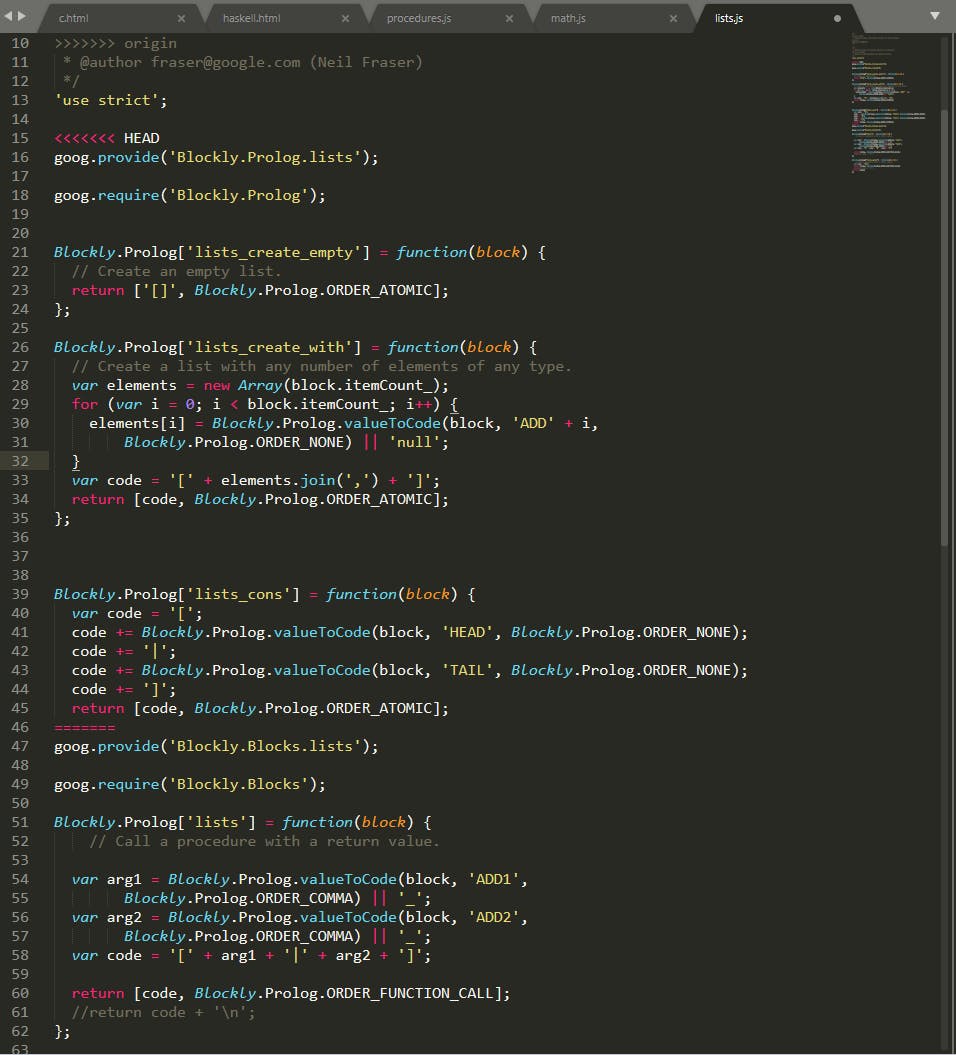Open the math.js tab

point(568,18)
